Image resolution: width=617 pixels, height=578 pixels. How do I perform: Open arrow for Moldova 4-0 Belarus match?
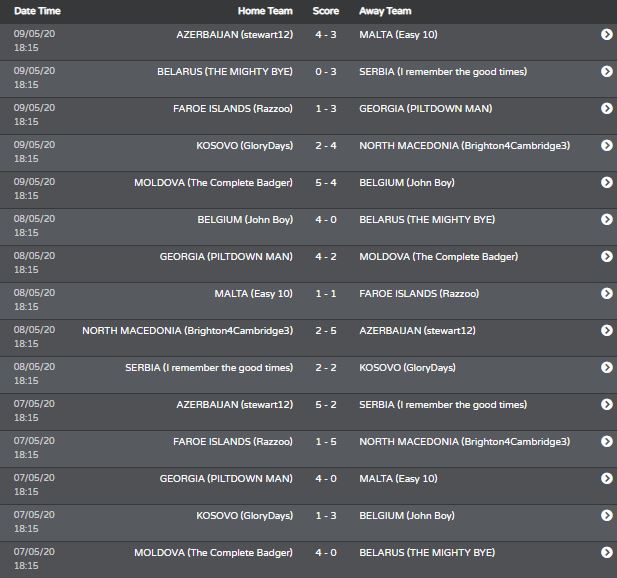click(606, 552)
